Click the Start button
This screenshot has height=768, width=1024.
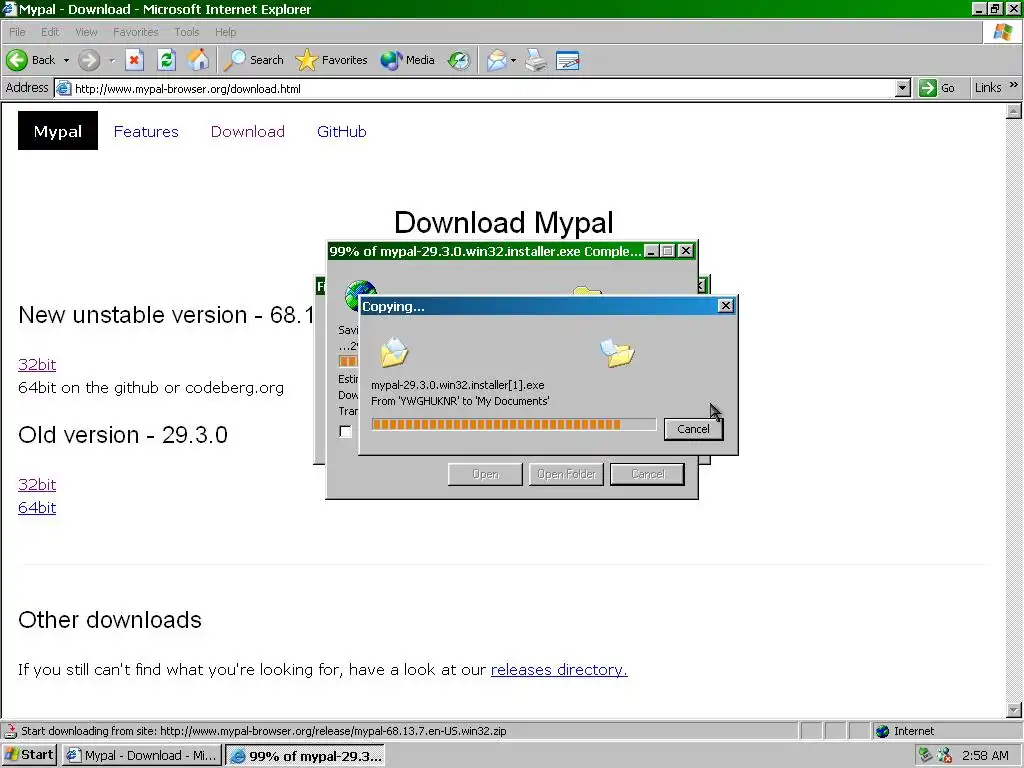click(29, 755)
